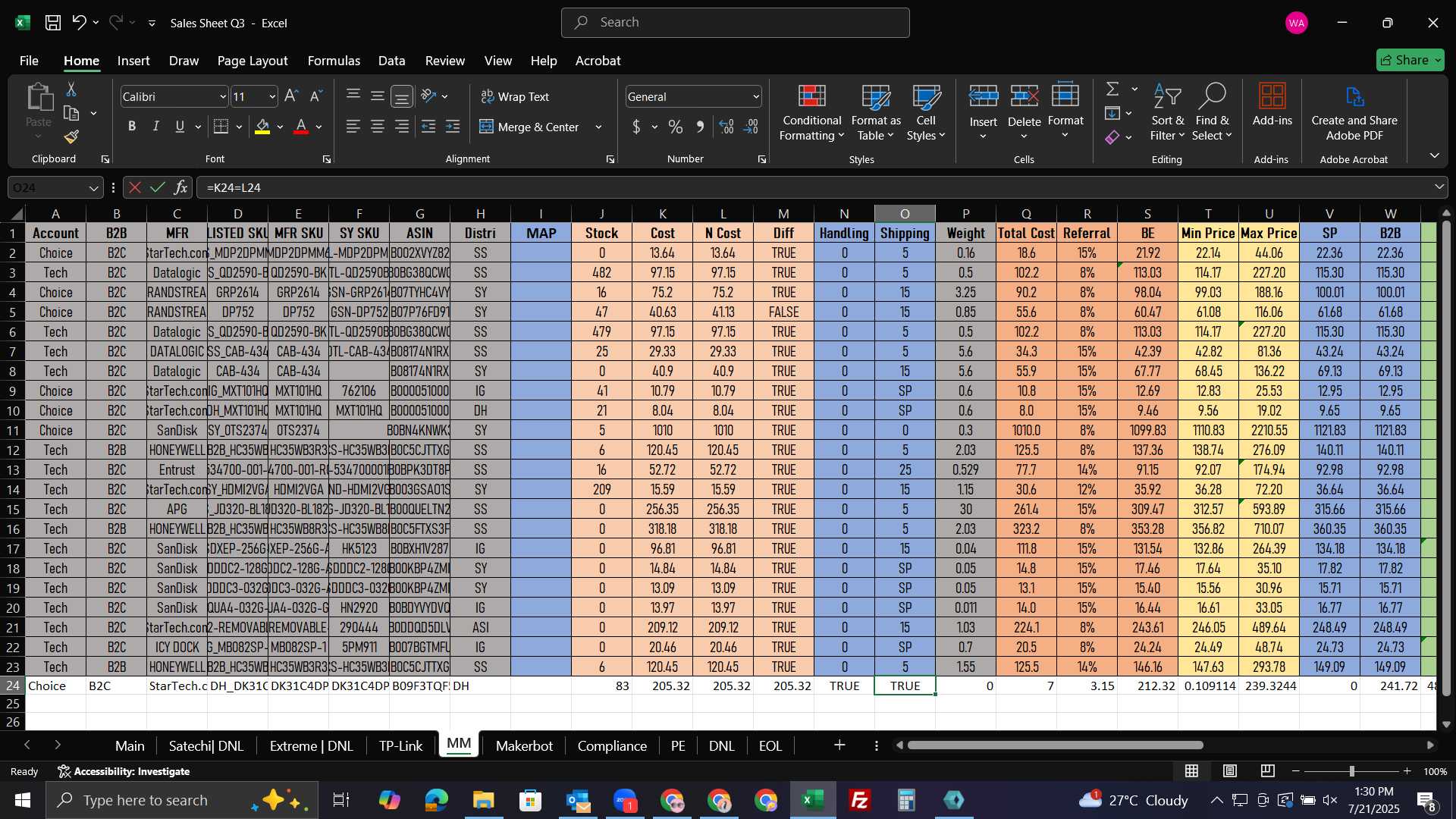The height and width of the screenshot is (819, 1456).
Task: Collapse the ribbon with the chevron
Action: click(1434, 155)
